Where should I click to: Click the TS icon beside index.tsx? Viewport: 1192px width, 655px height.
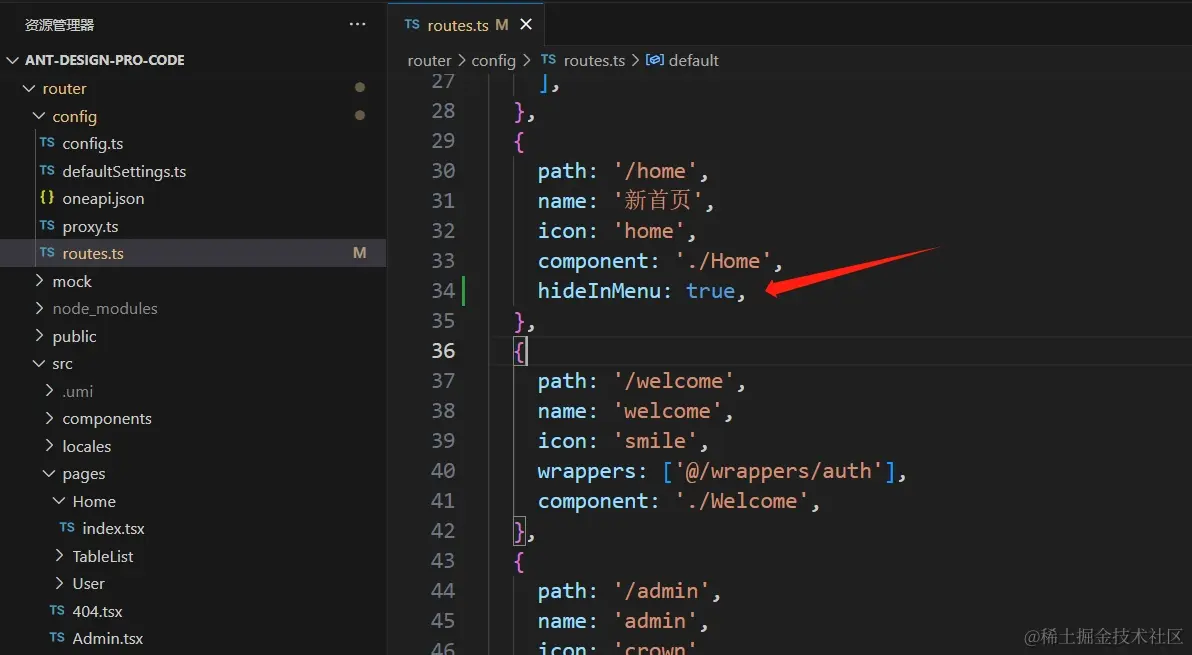point(67,527)
